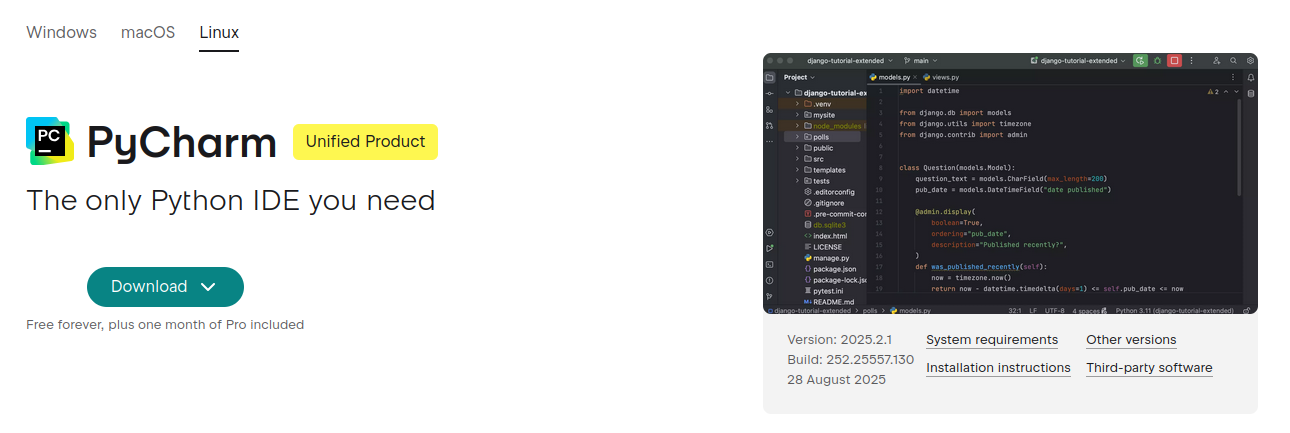The image size is (1290, 433).
Task: Open the System requirements link
Action: click(x=992, y=340)
